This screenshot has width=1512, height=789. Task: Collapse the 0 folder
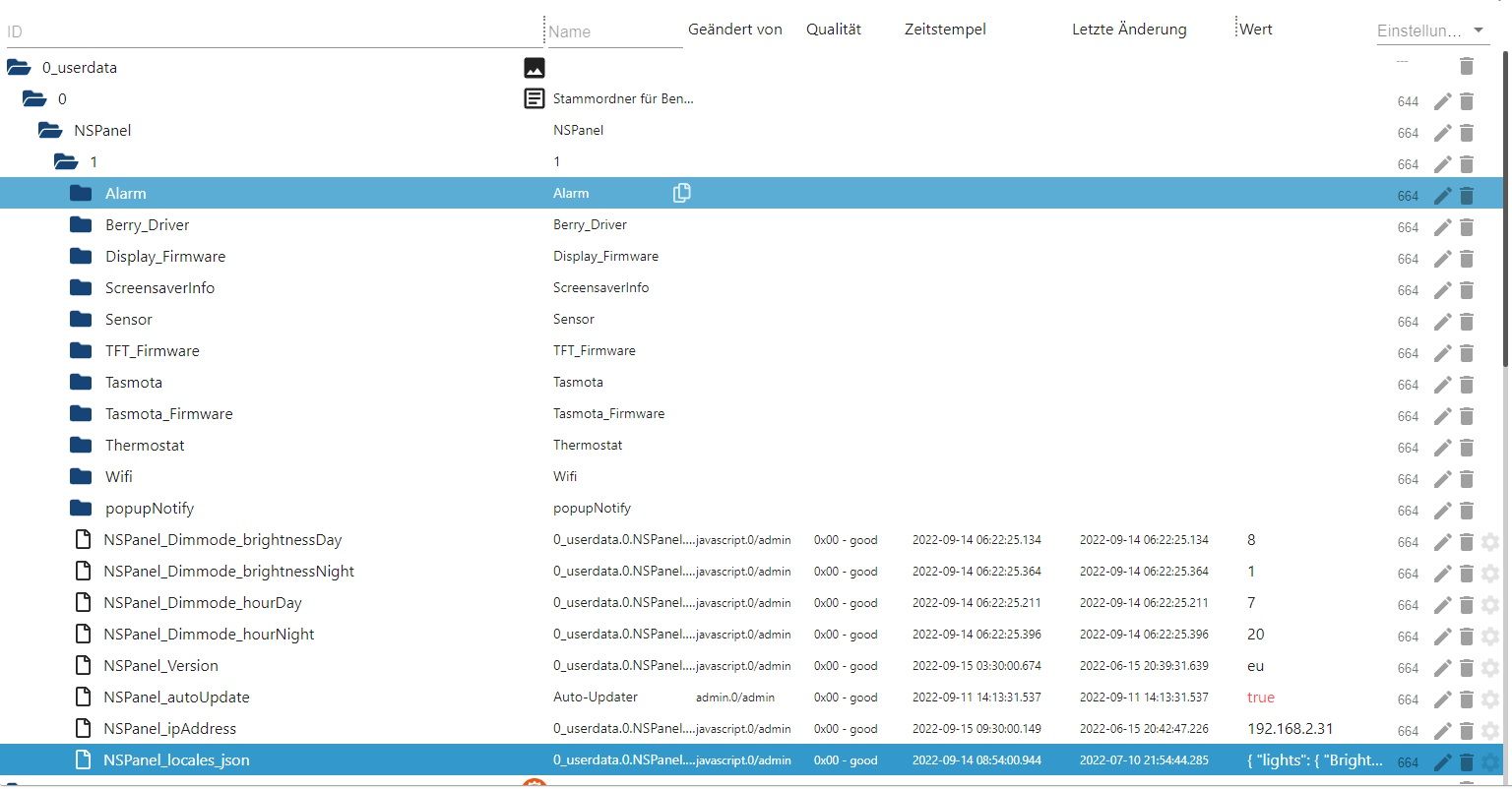point(34,98)
